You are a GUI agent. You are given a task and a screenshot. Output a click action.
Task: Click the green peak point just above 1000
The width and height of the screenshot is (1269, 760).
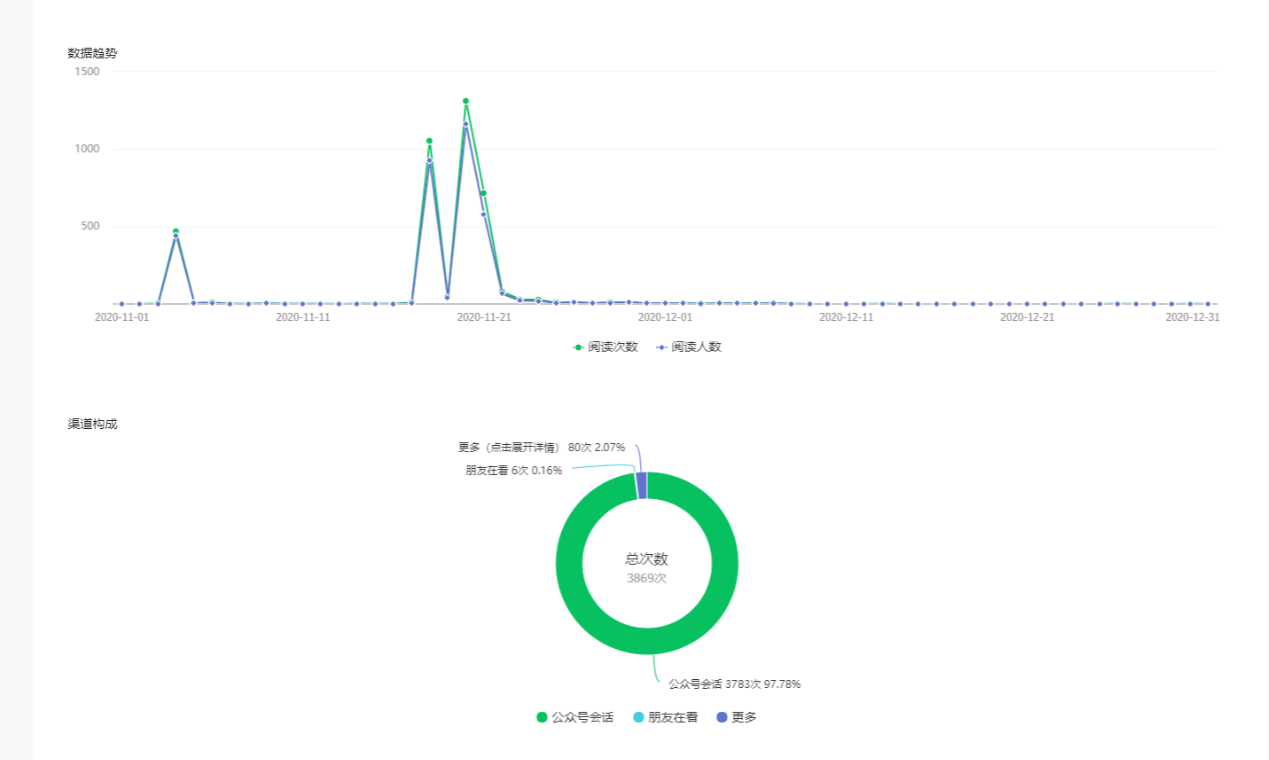click(429, 141)
